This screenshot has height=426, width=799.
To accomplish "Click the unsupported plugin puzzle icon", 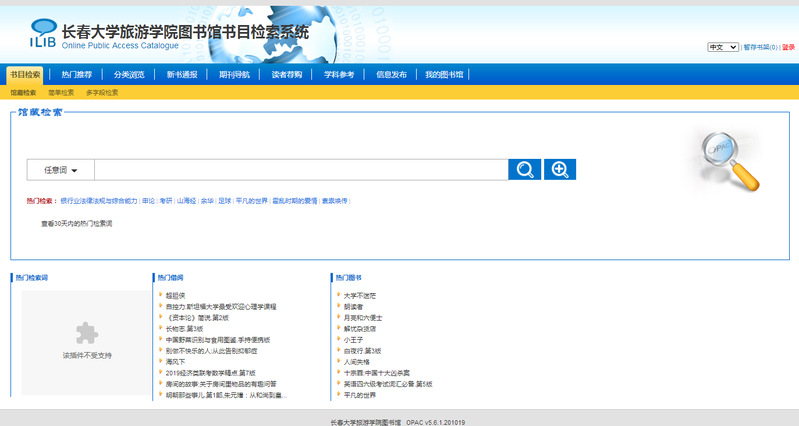I will coord(87,332).
